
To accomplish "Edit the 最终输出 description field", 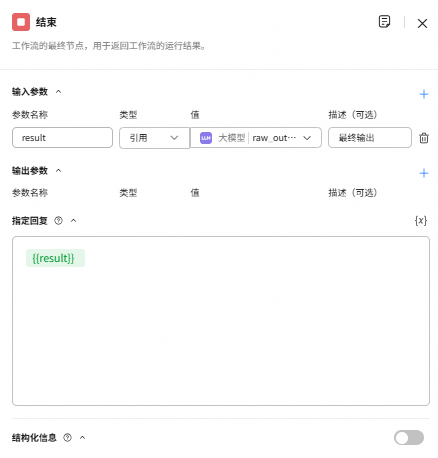I will click(x=370, y=137).
